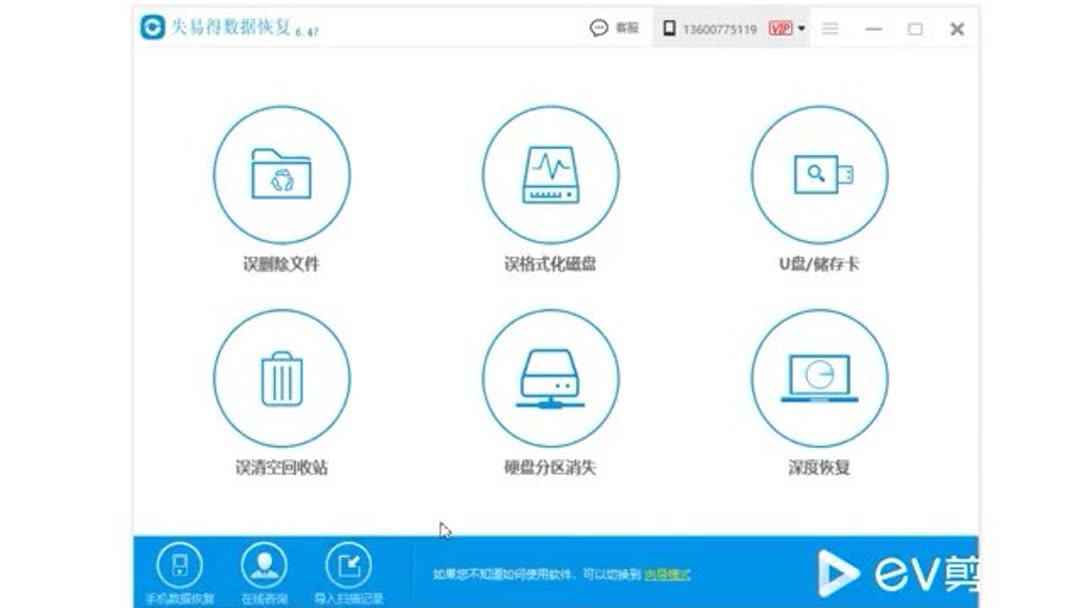This screenshot has width=1080, height=608.
Task: Click the 客服 chat bubble icon
Action: coord(600,28)
